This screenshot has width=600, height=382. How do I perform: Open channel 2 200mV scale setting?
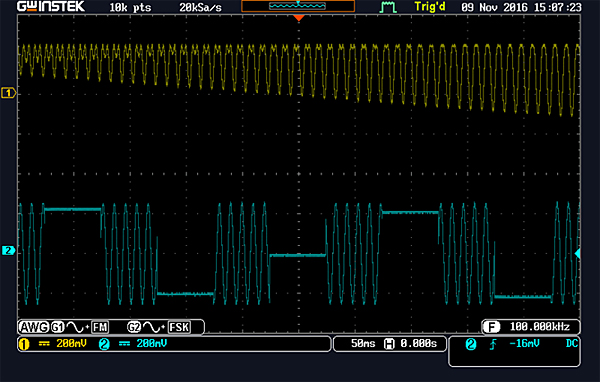(133, 344)
